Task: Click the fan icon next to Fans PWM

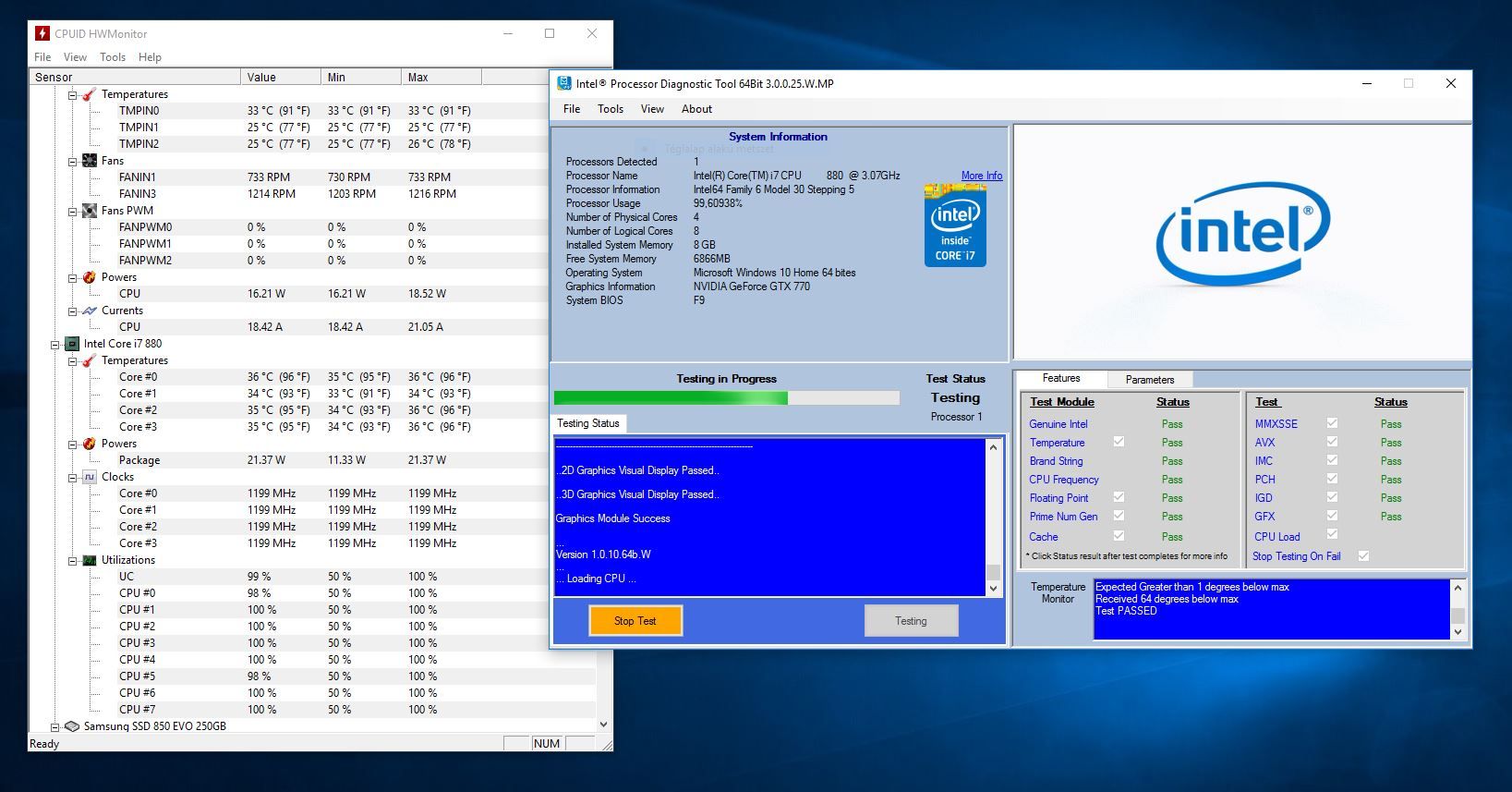Action: (89, 211)
